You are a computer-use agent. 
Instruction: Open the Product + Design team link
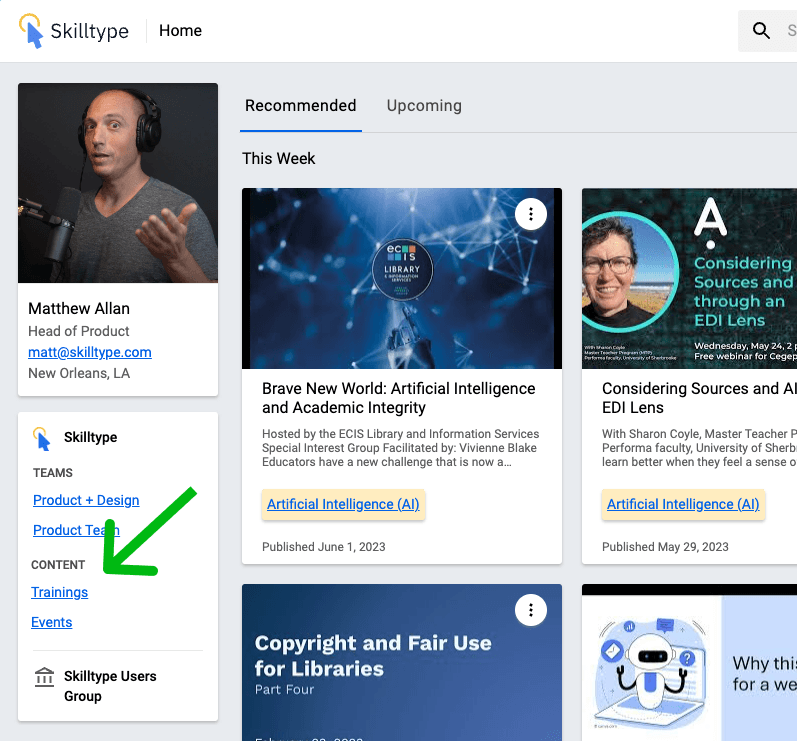(x=86, y=500)
